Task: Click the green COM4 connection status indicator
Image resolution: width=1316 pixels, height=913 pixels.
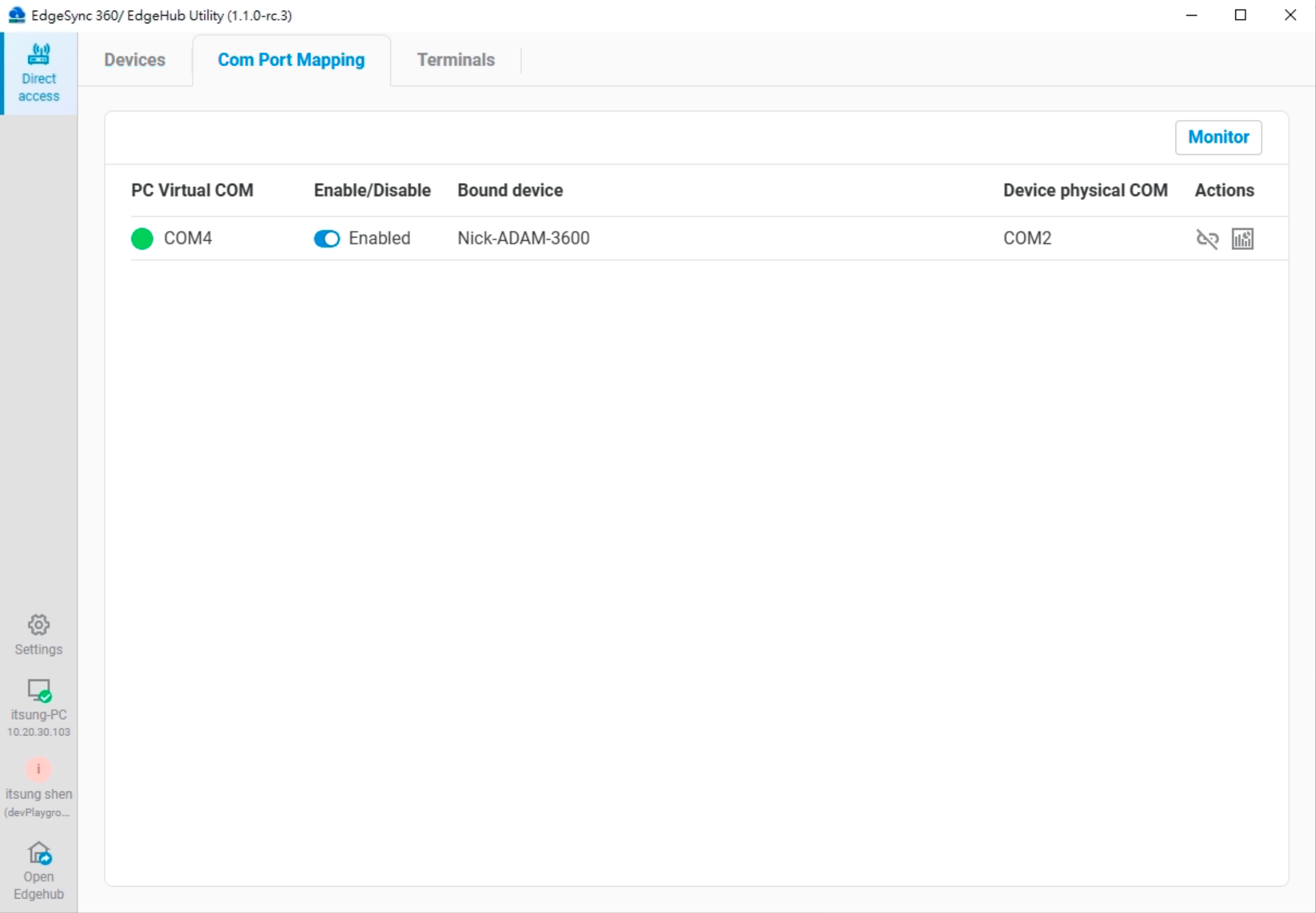Action: point(141,238)
